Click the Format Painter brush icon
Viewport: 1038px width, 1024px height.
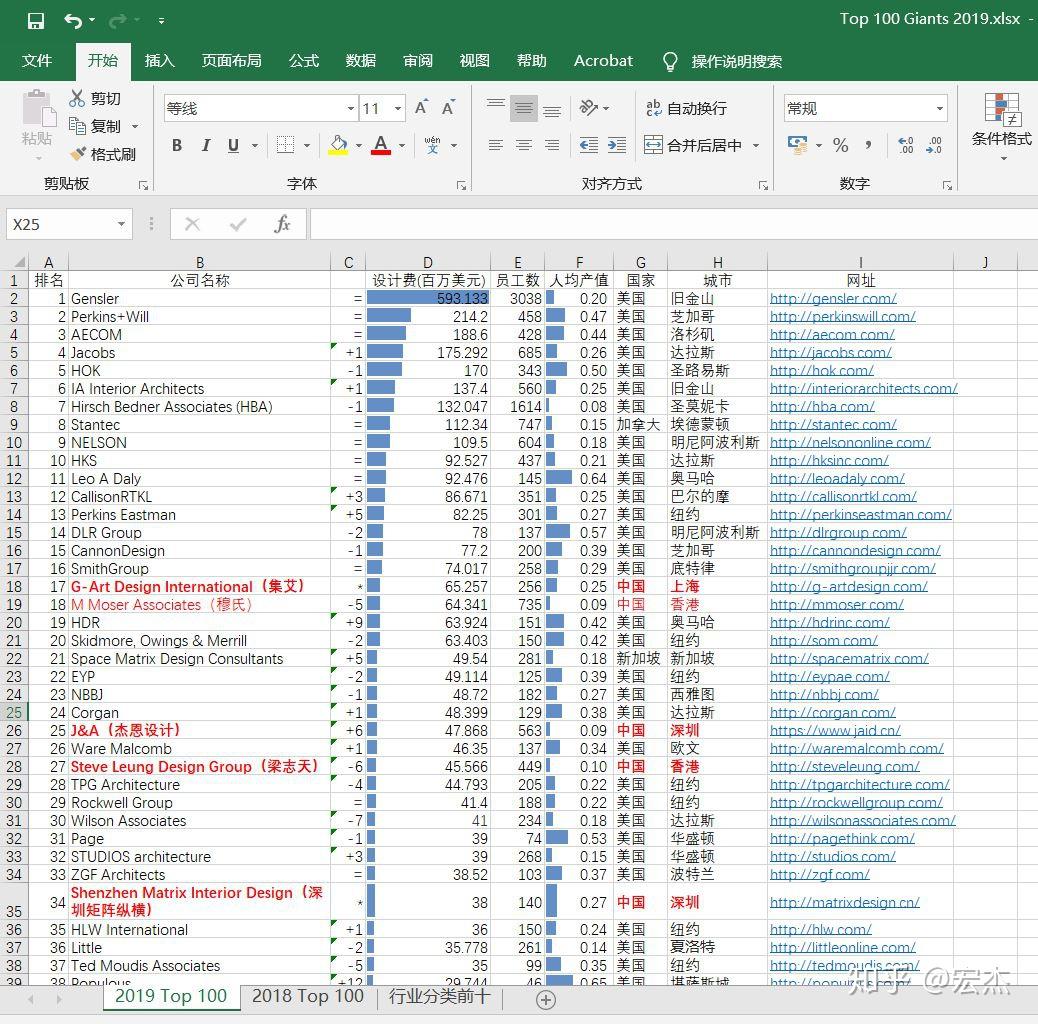(x=78, y=154)
